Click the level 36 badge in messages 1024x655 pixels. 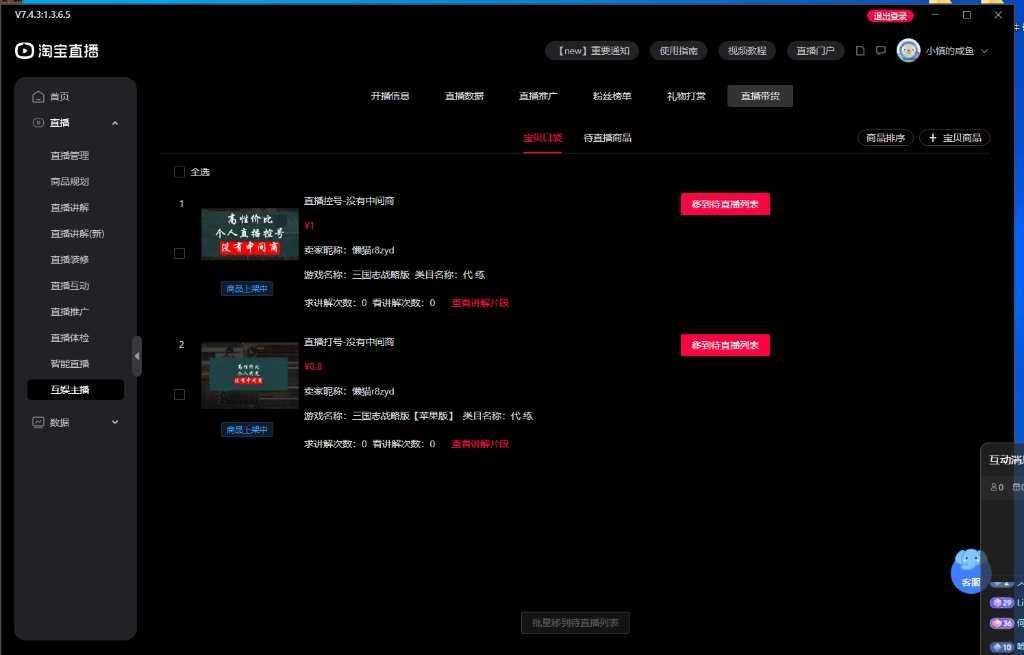[1002, 624]
